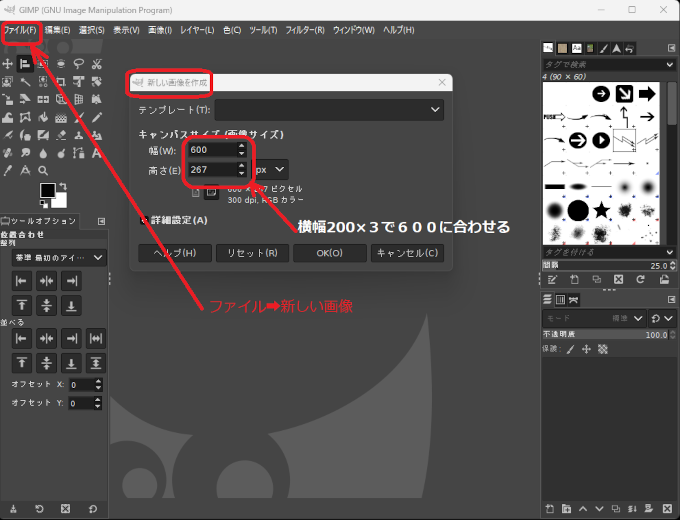Open the 編集(E) menu

click(57, 30)
